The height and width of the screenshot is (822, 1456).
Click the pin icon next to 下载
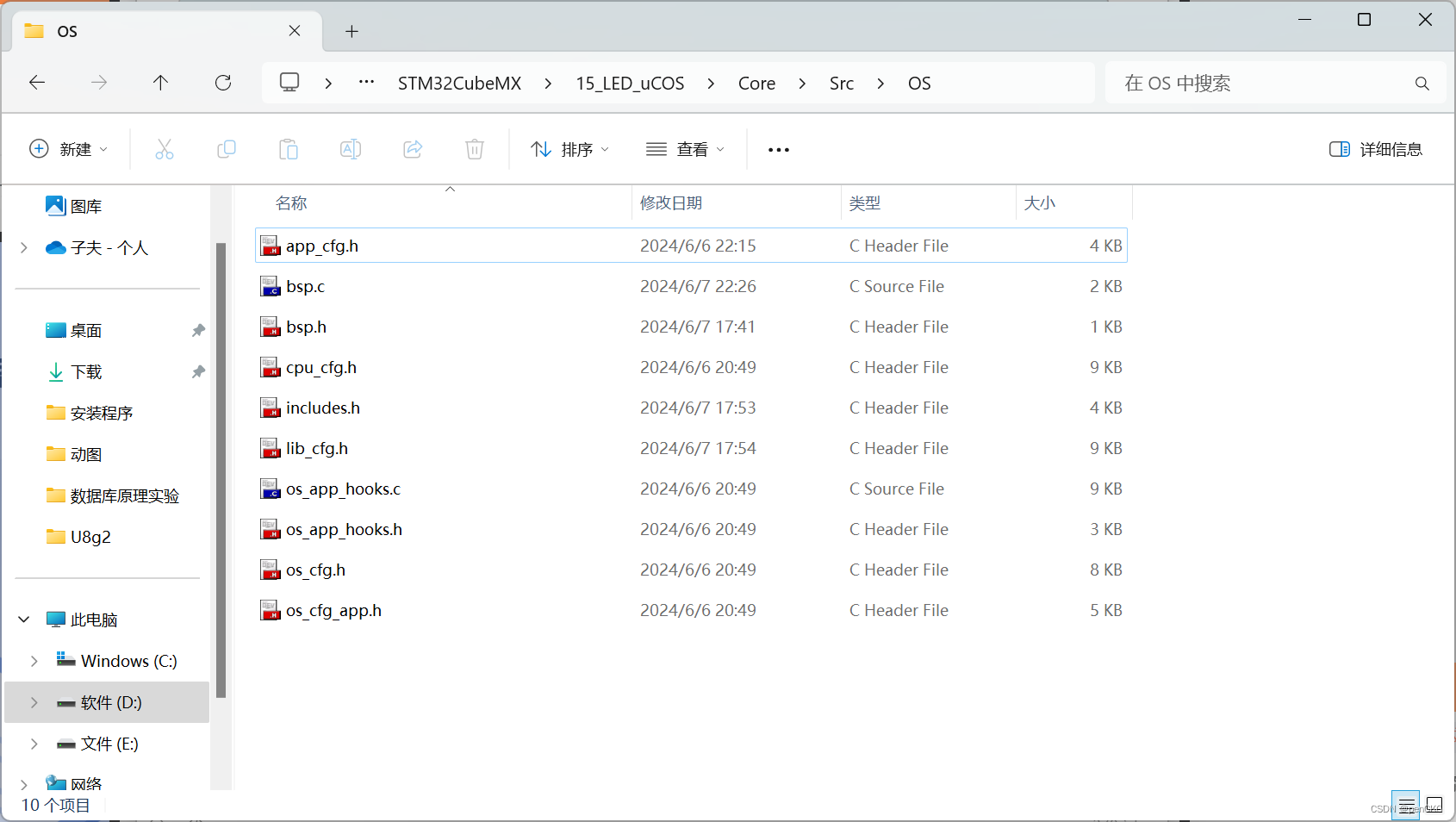(198, 371)
